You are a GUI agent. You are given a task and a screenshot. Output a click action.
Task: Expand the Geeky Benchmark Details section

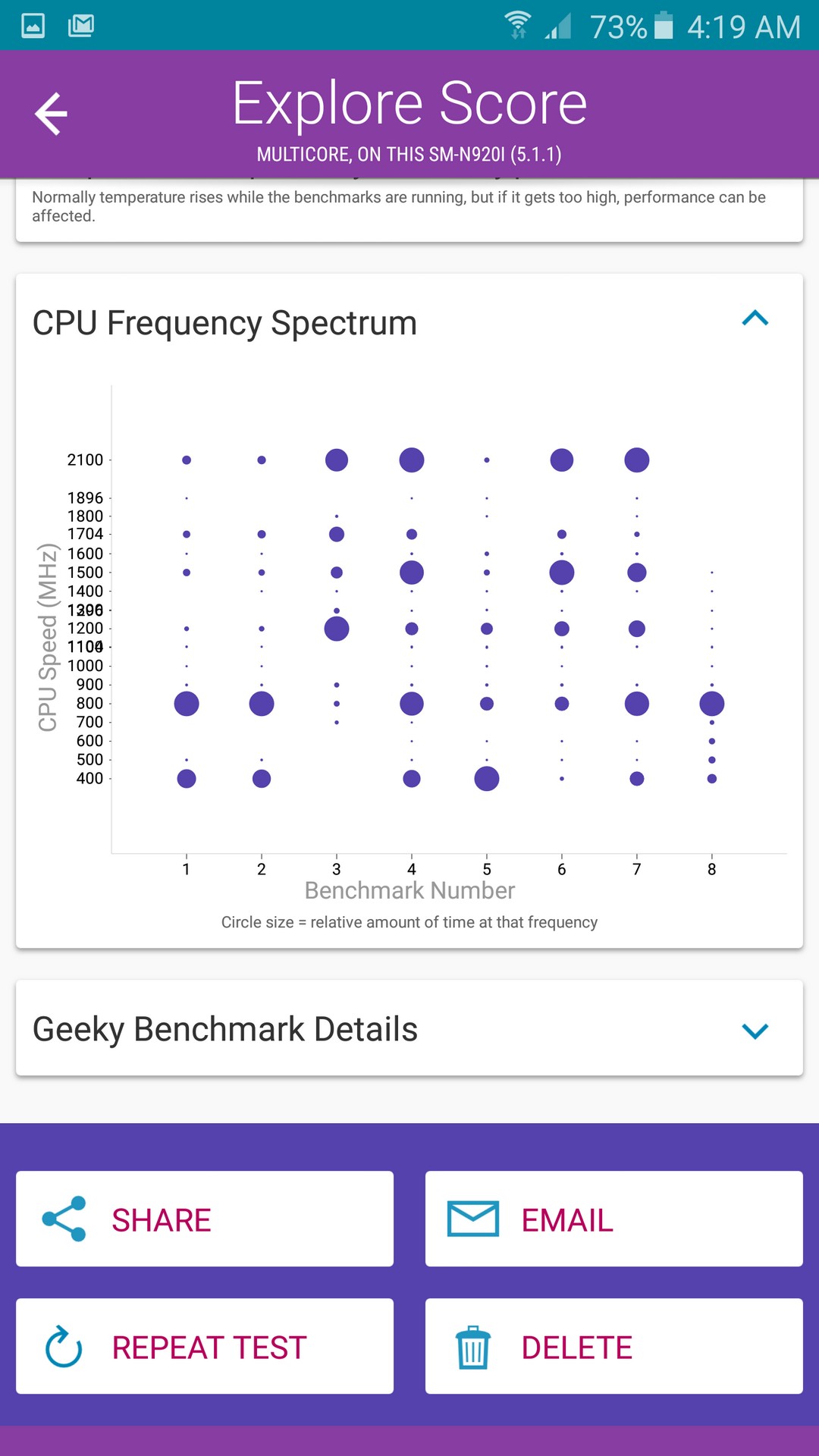(755, 1031)
